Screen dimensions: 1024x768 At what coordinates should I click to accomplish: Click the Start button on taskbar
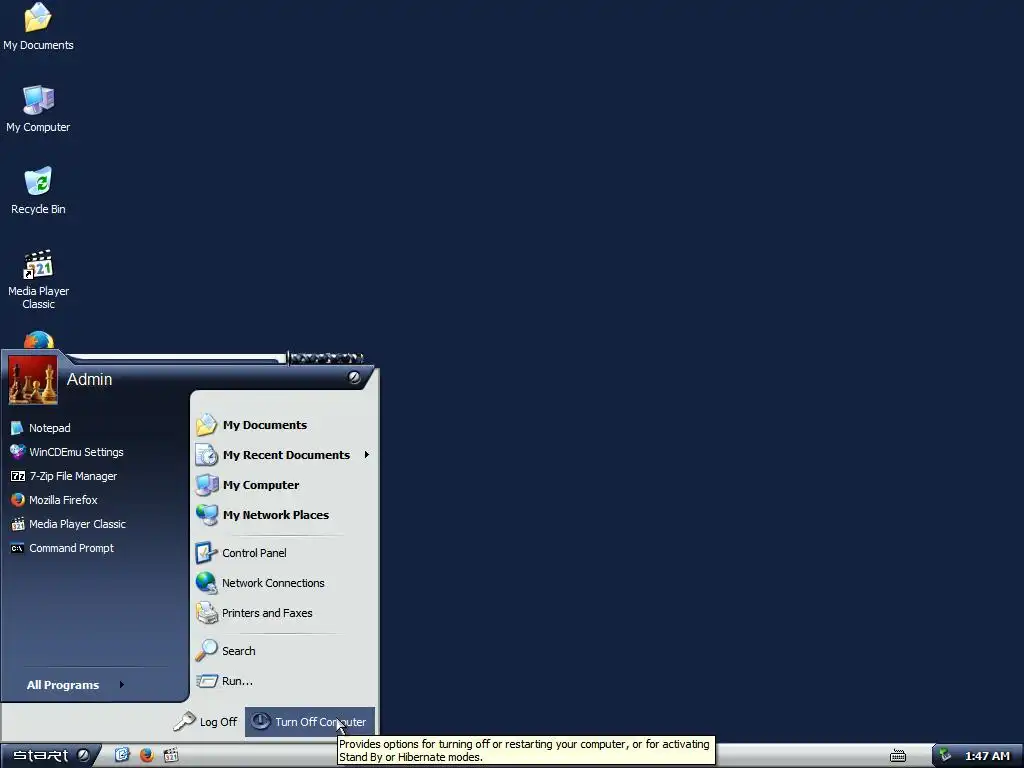[x=50, y=756]
